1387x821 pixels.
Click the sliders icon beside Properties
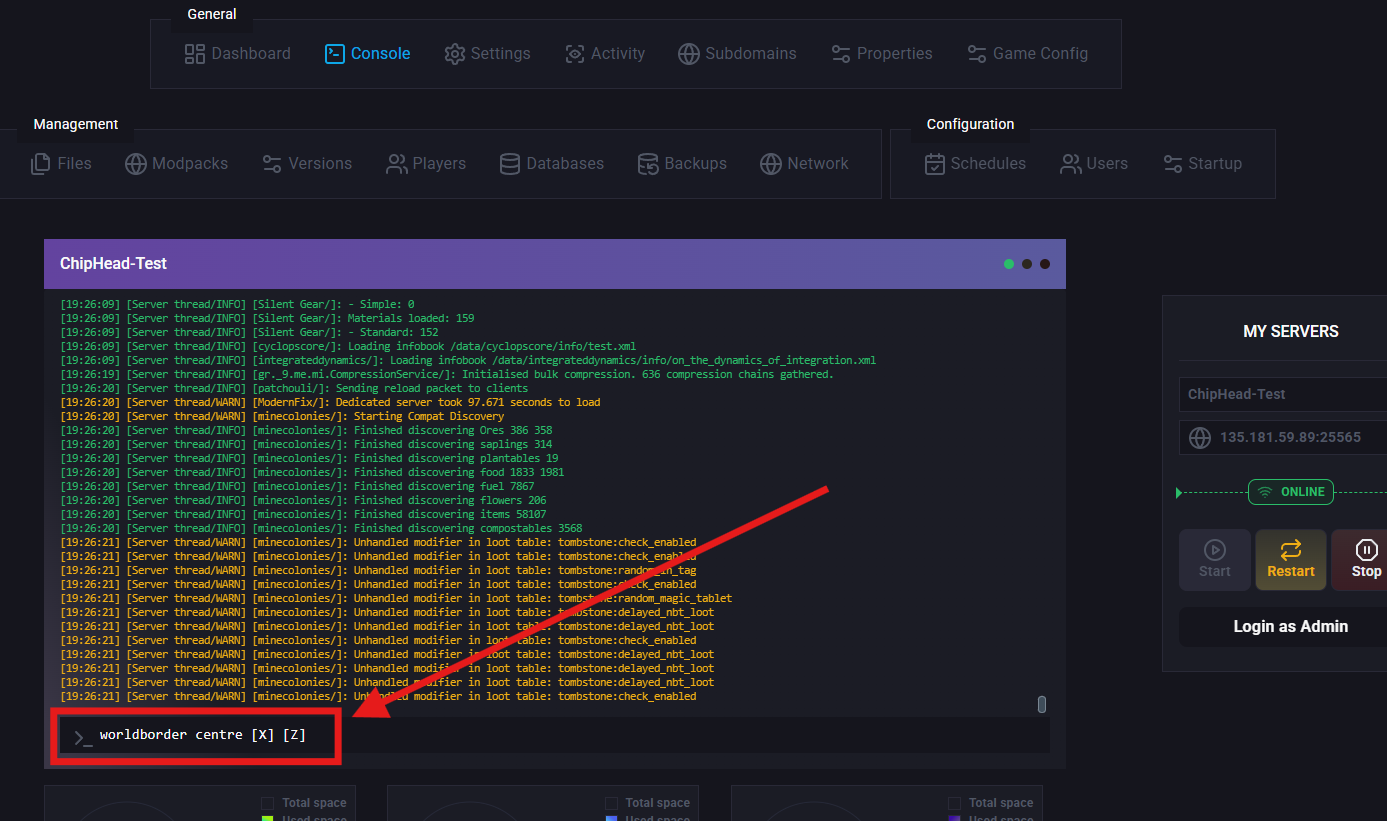(841, 54)
